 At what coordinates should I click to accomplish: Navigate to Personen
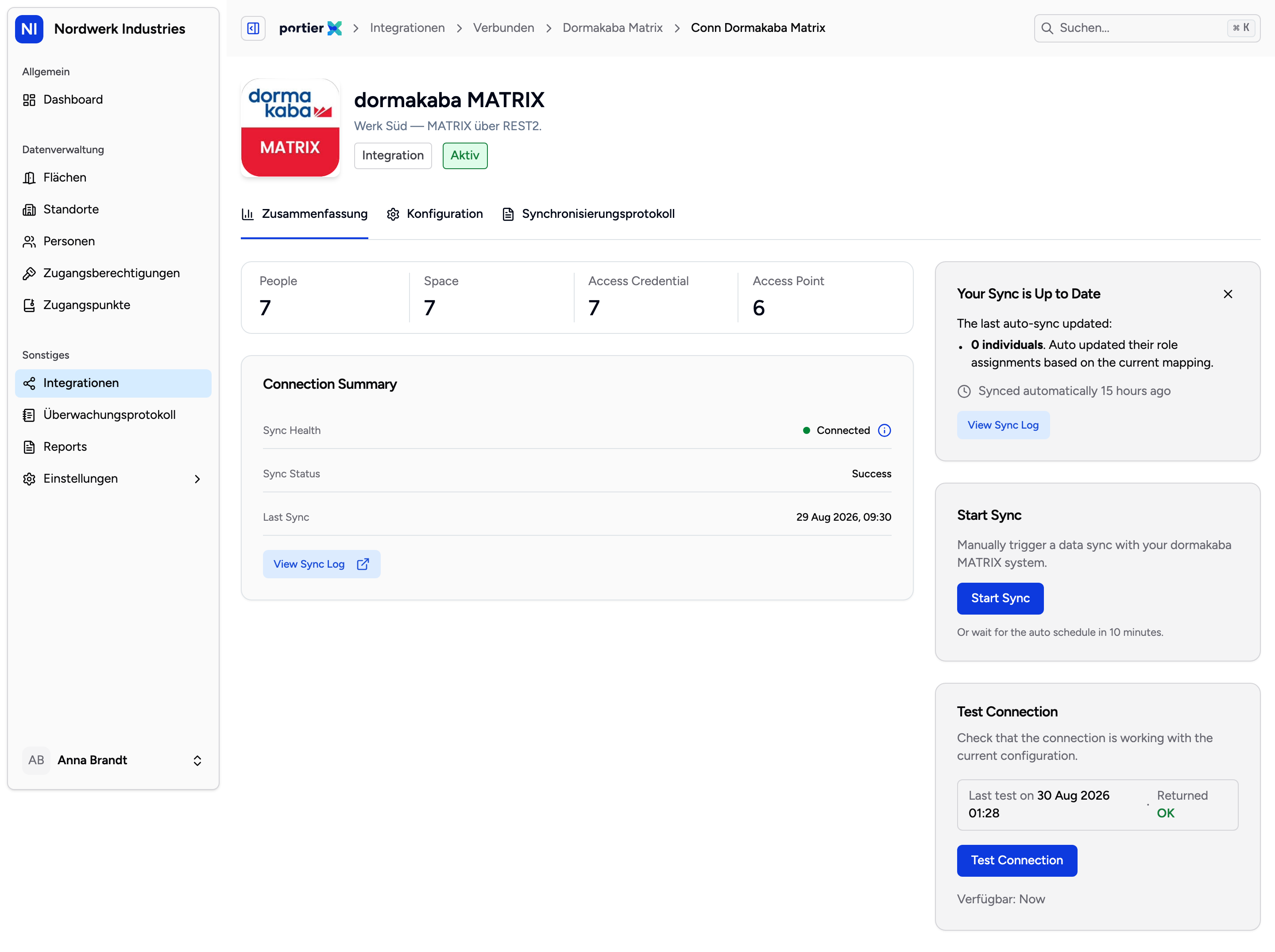(x=113, y=241)
